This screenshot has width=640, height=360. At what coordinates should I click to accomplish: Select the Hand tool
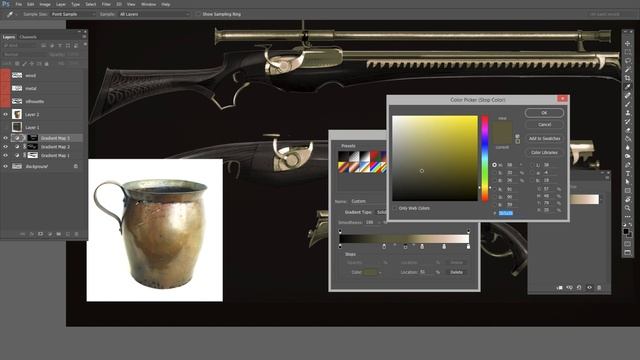pyautogui.click(x=627, y=200)
